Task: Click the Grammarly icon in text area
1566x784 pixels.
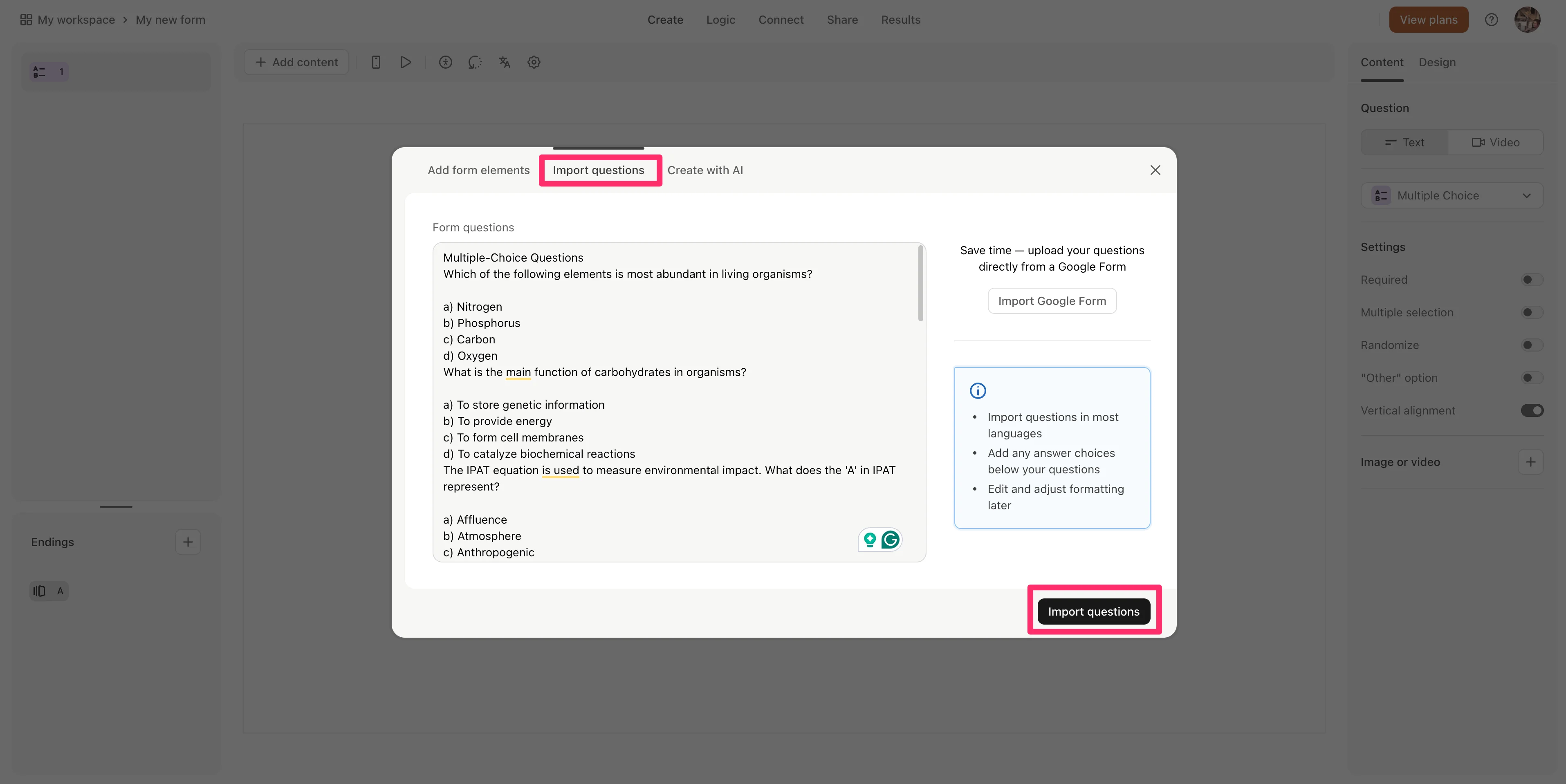Action: click(890, 540)
